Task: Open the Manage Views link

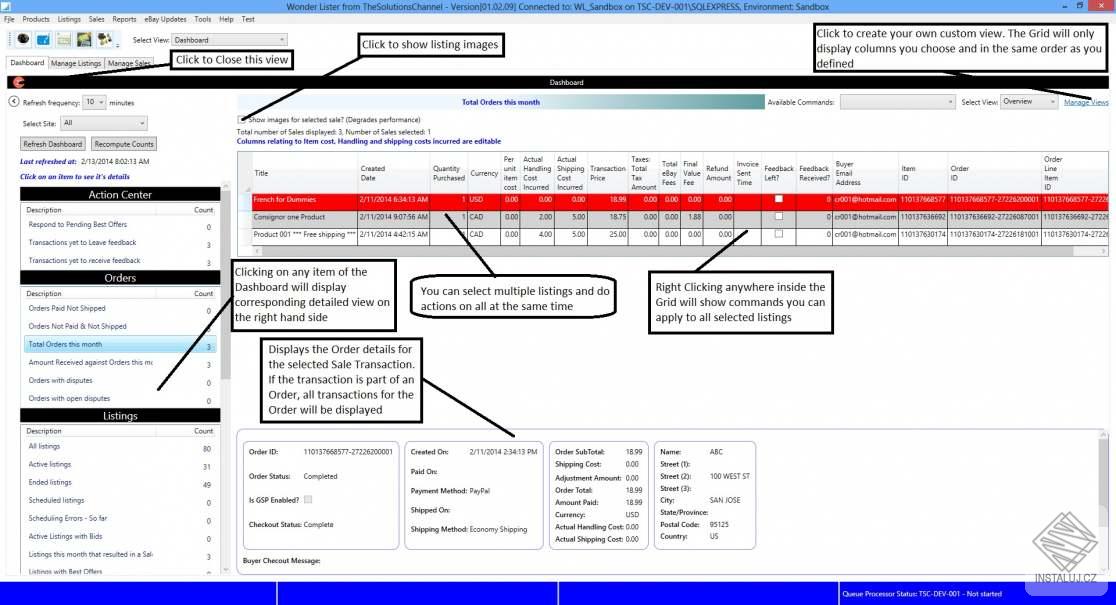Action: (1085, 102)
